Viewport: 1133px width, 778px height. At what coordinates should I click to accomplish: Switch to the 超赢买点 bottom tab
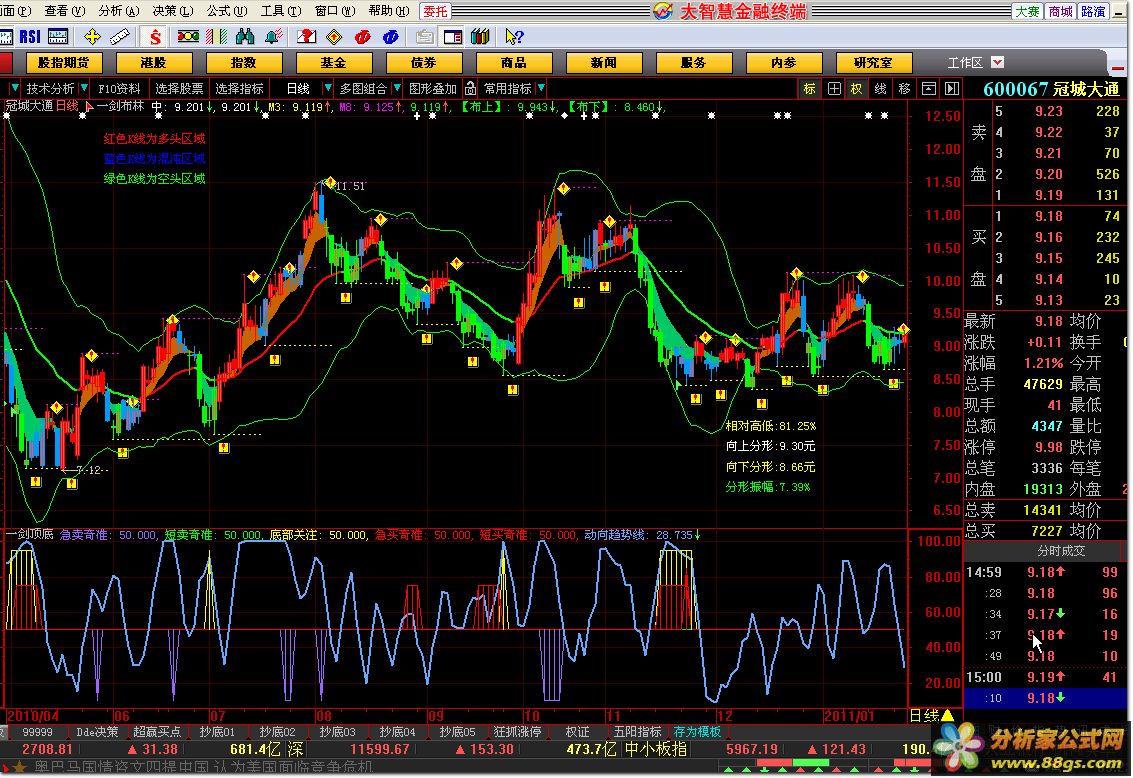tap(157, 732)
